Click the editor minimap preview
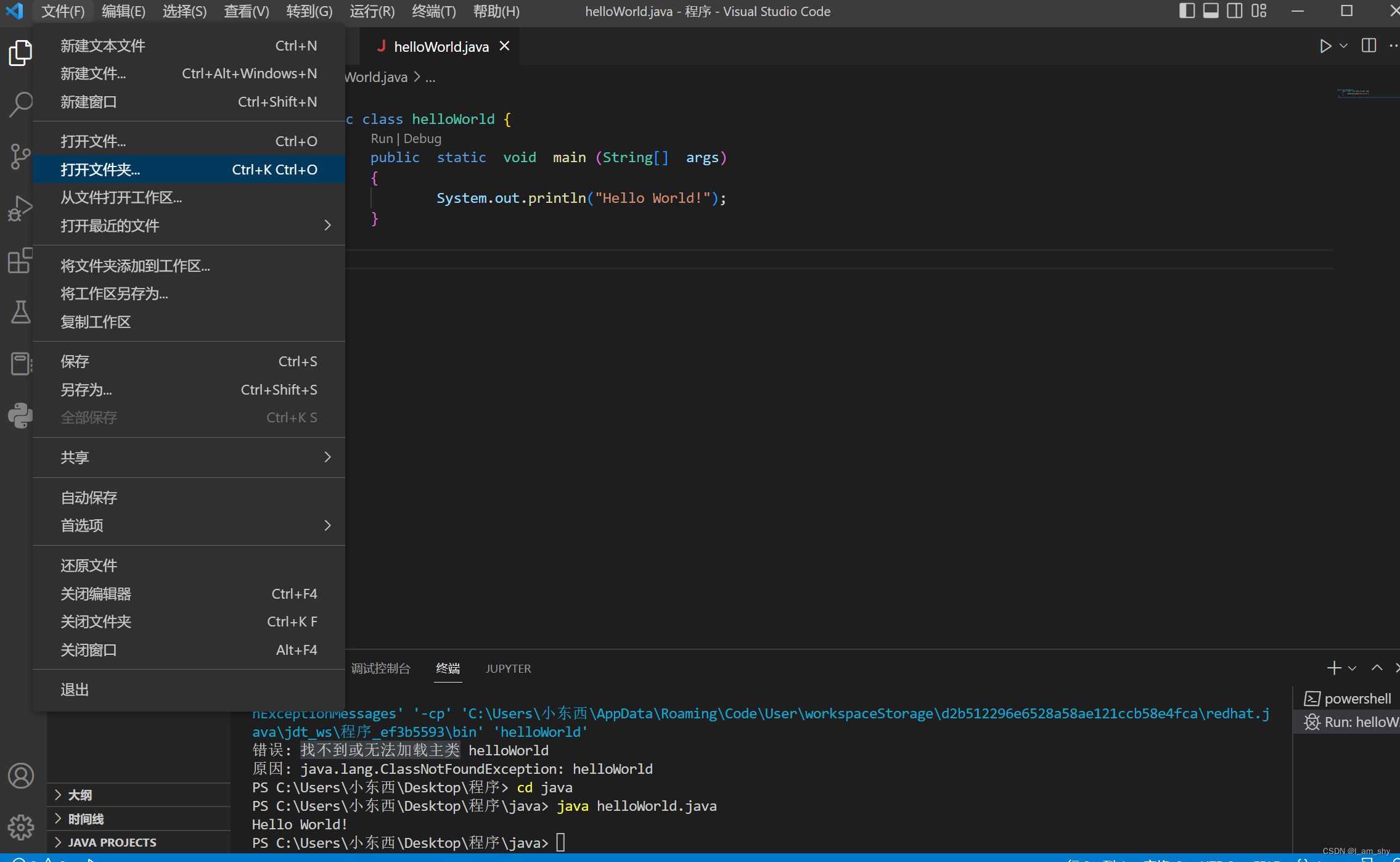Viewport: 1400px width, 862px height. point(1356,93)
